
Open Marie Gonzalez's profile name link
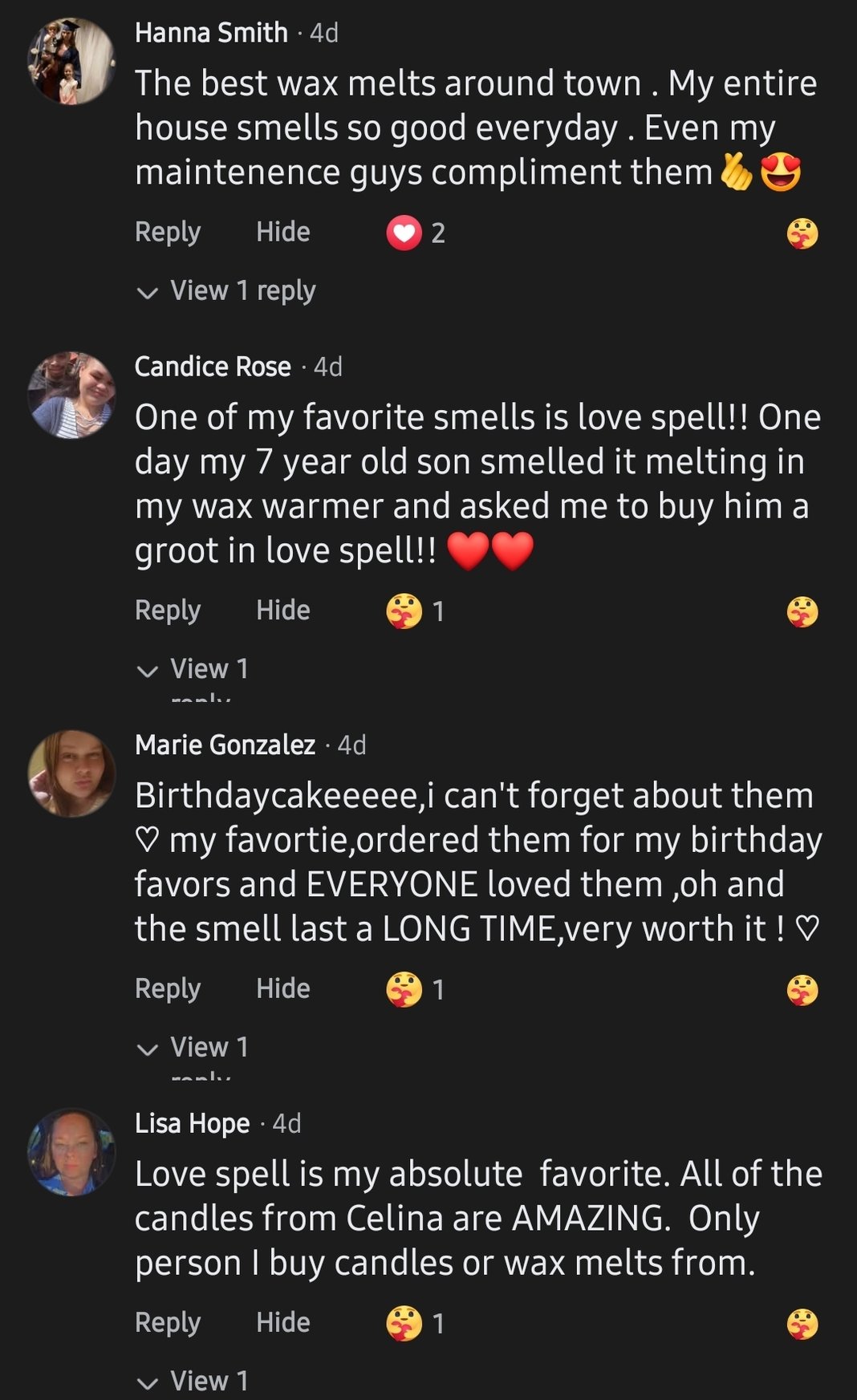225,745
